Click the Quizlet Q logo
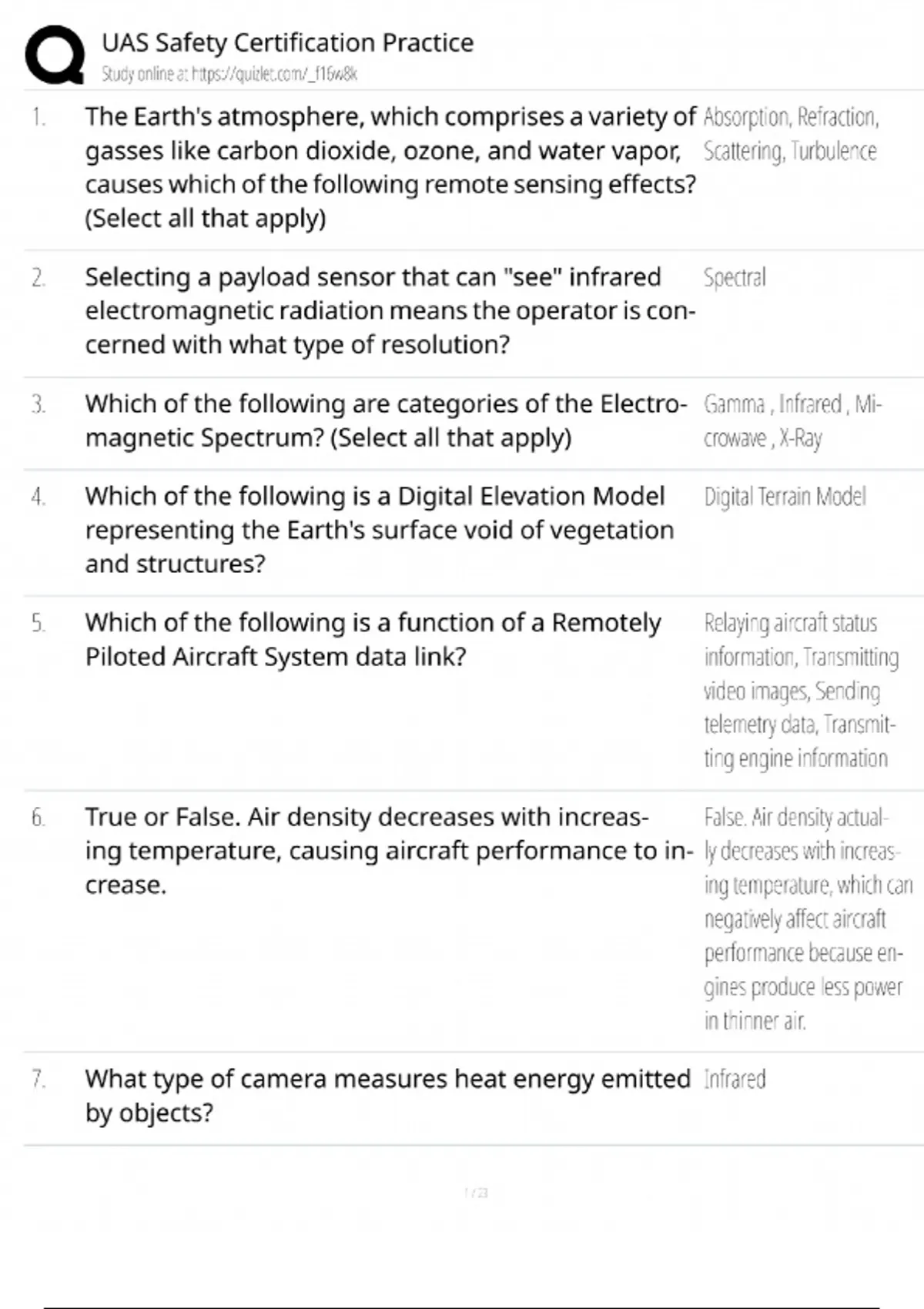 pyautogui.click(x=55, y=55)
